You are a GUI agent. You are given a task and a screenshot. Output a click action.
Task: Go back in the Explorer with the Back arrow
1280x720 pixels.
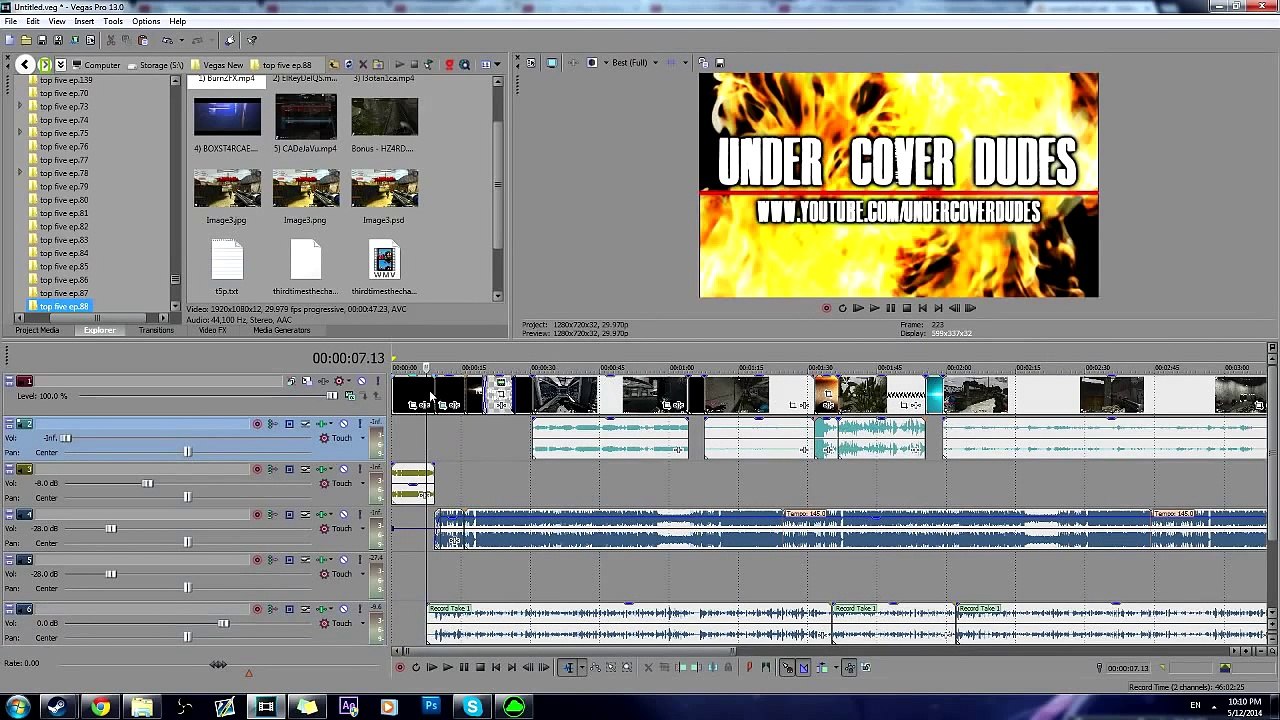point(25,65)
